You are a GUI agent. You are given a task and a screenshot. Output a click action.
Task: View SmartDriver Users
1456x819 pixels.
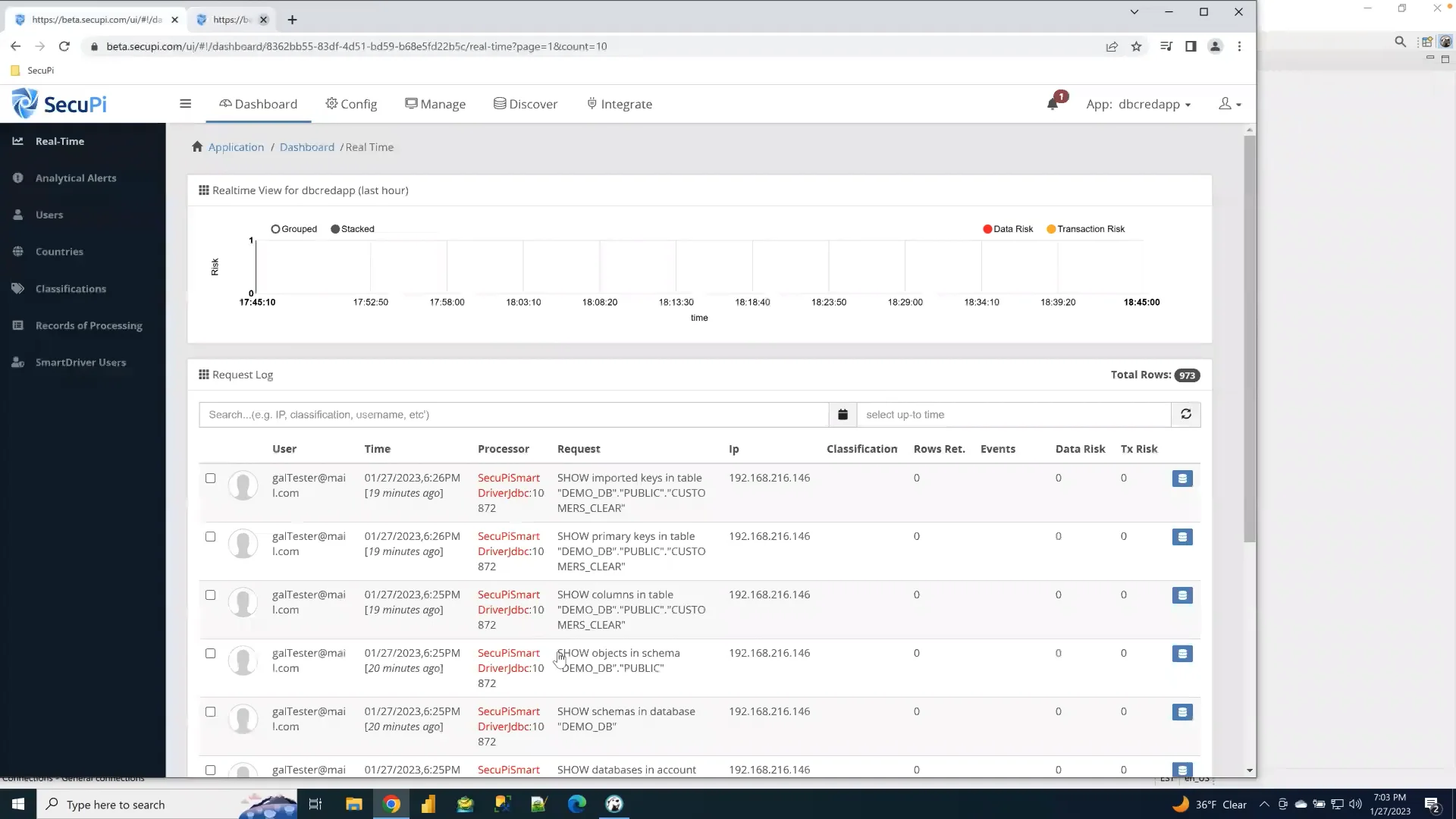(x=80, y=362)
